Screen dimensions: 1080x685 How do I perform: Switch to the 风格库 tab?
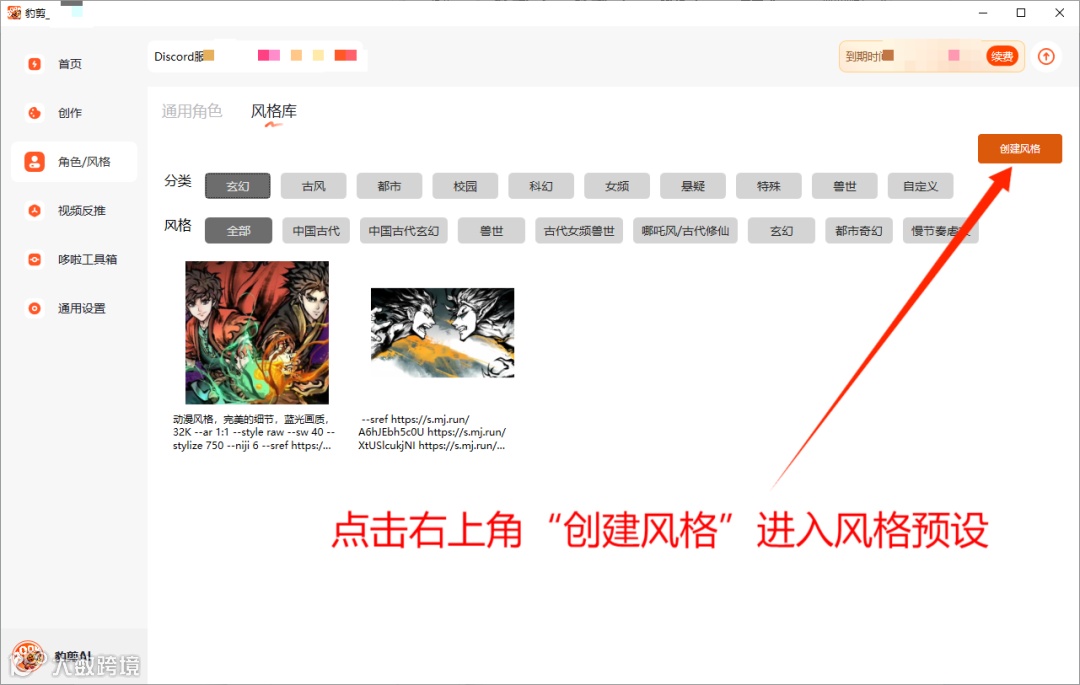point(273,111)
